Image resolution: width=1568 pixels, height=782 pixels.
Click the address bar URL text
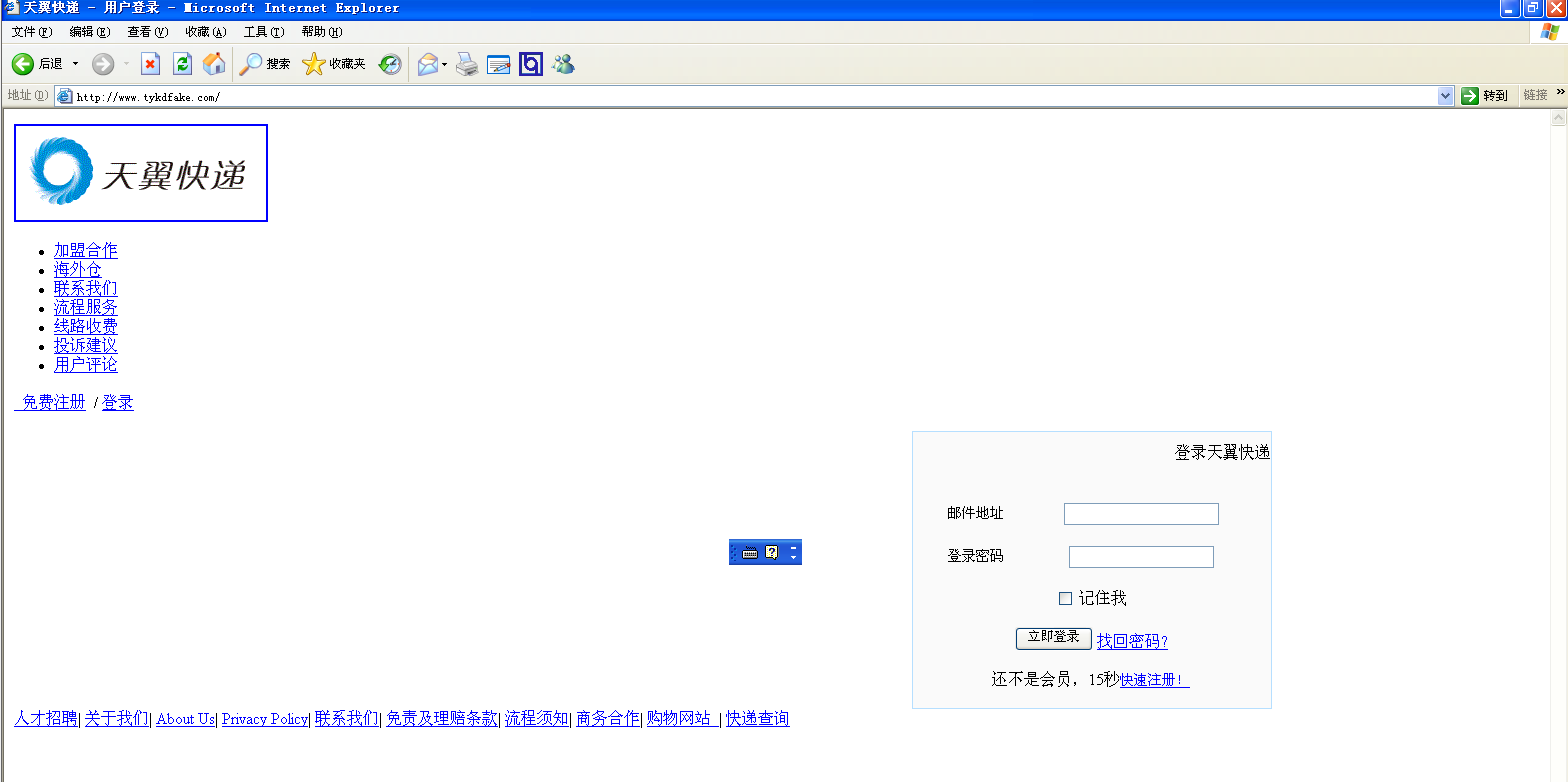coord(148,97)
